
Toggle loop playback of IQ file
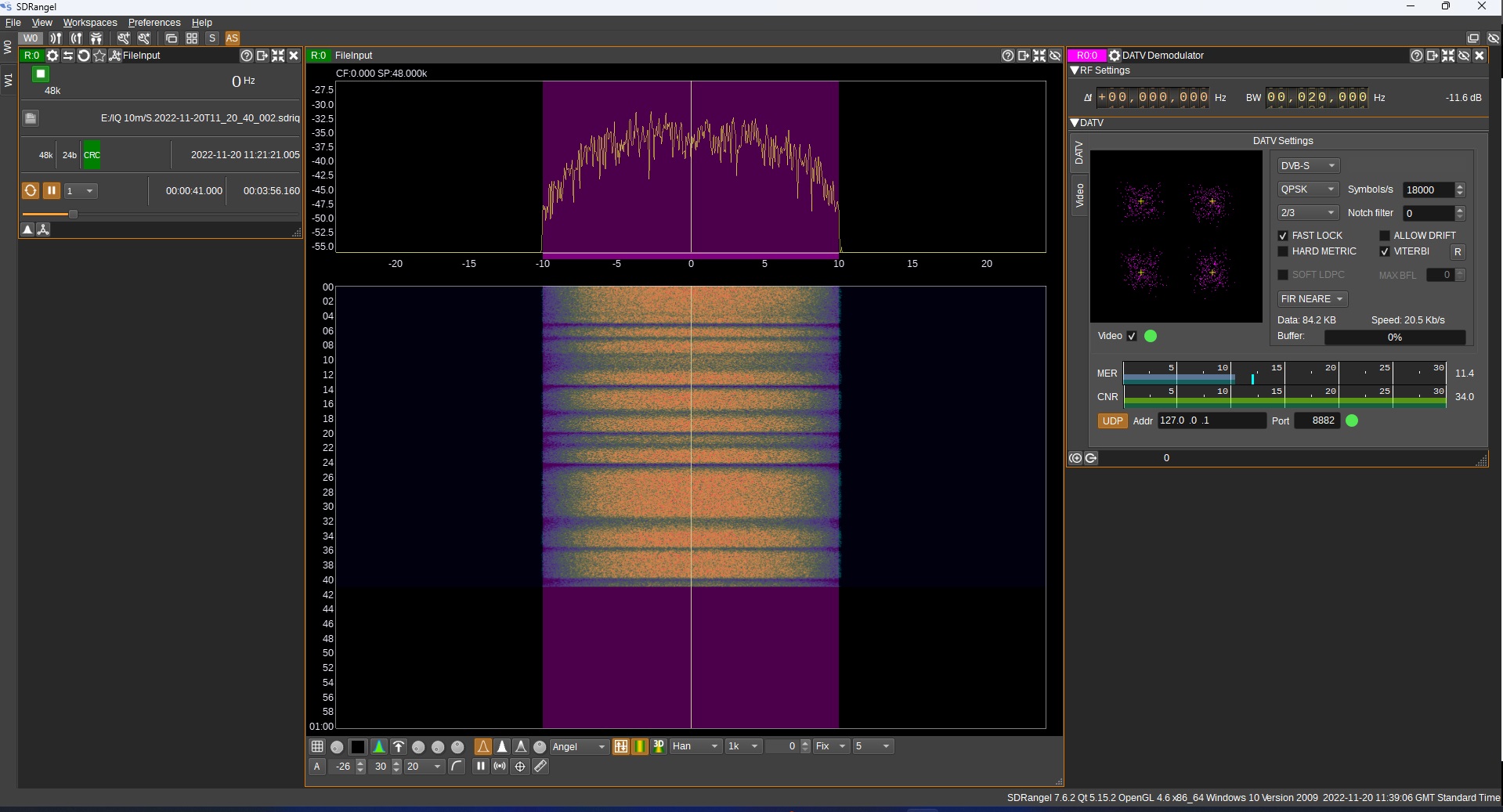[31, 190]
